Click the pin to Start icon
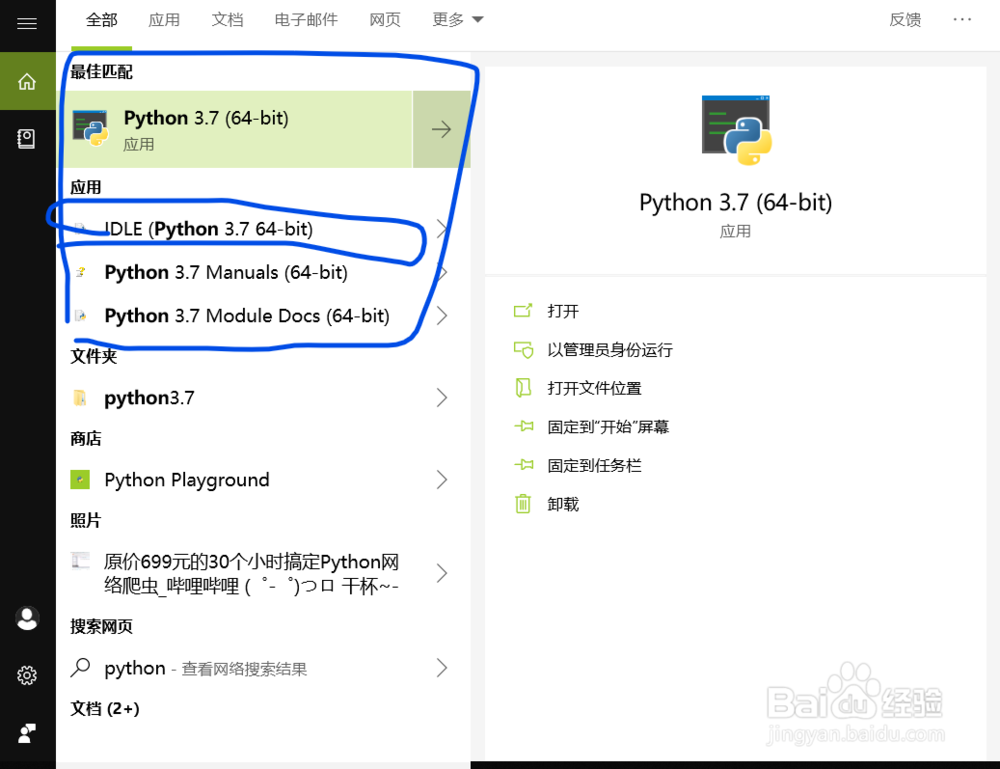Screen dimensions: 1000x769 pos(524,426)
